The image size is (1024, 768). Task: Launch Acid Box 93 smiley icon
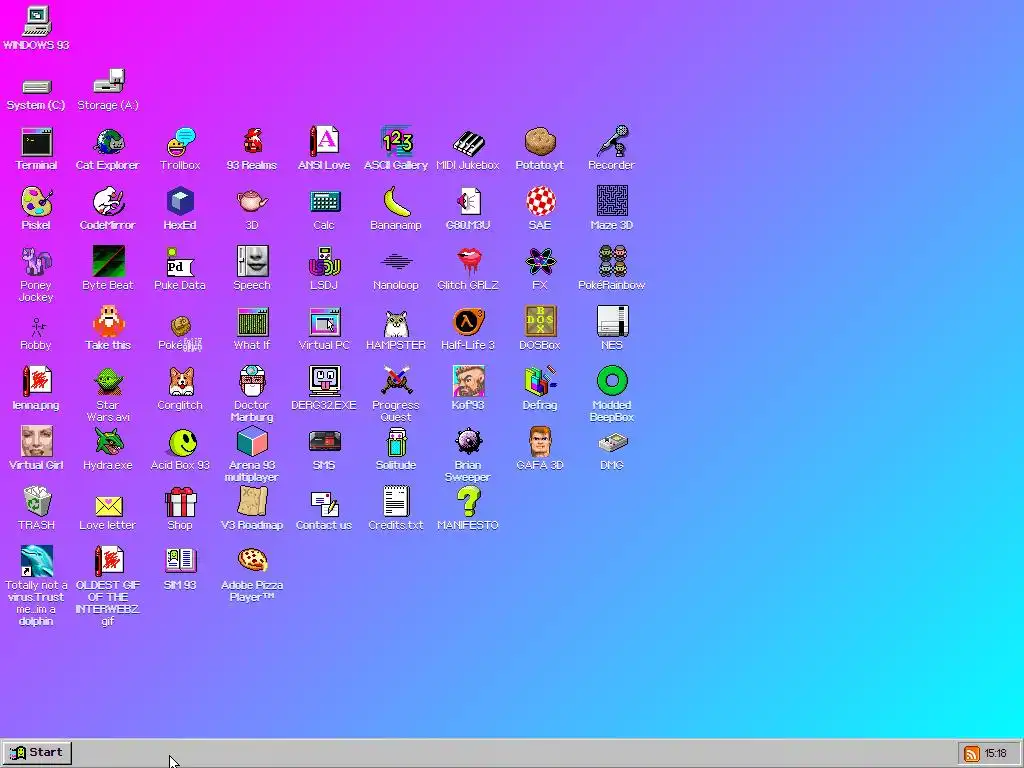182,443
